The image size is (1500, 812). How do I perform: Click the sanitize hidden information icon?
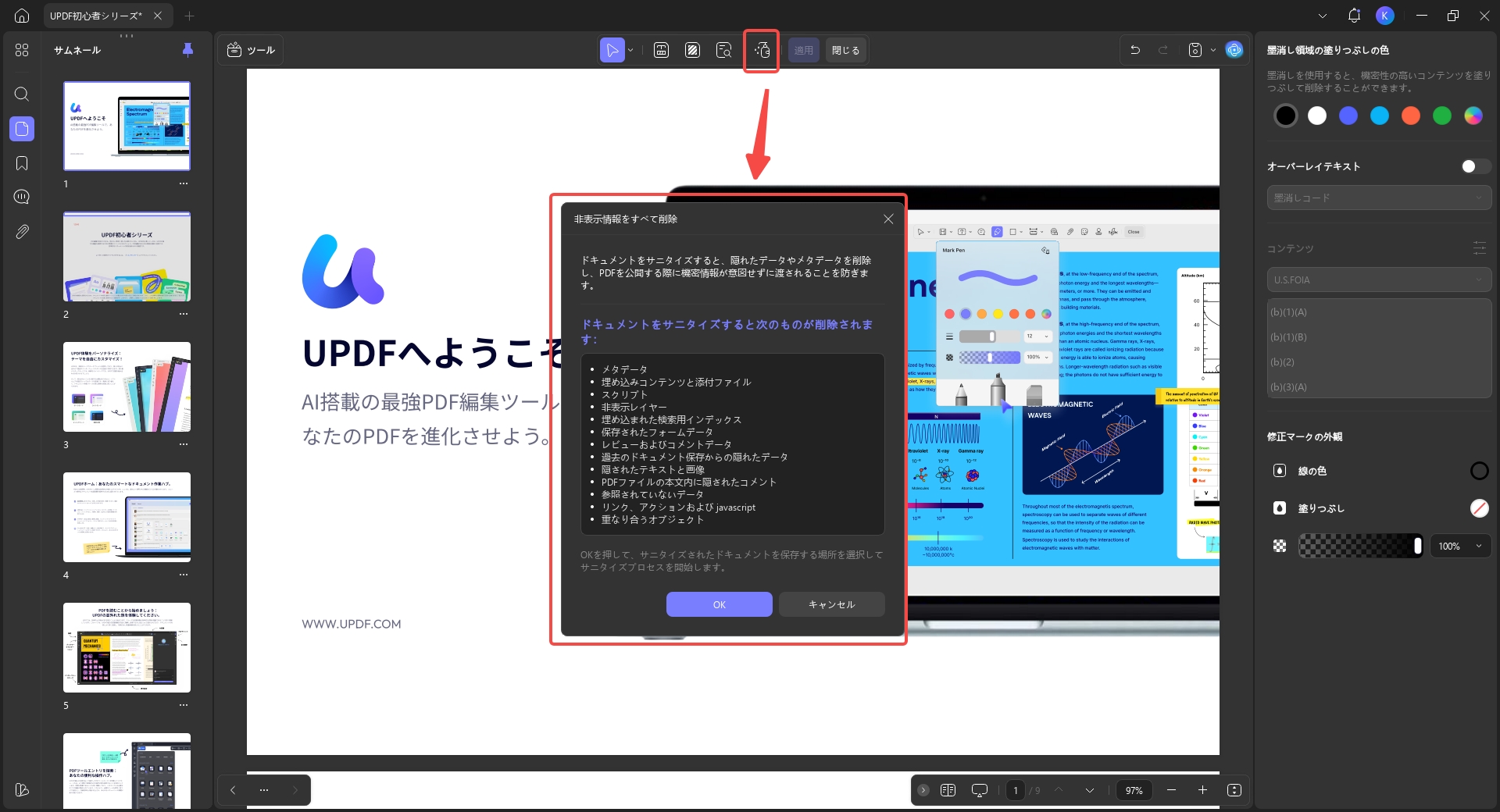pos(762,50)
